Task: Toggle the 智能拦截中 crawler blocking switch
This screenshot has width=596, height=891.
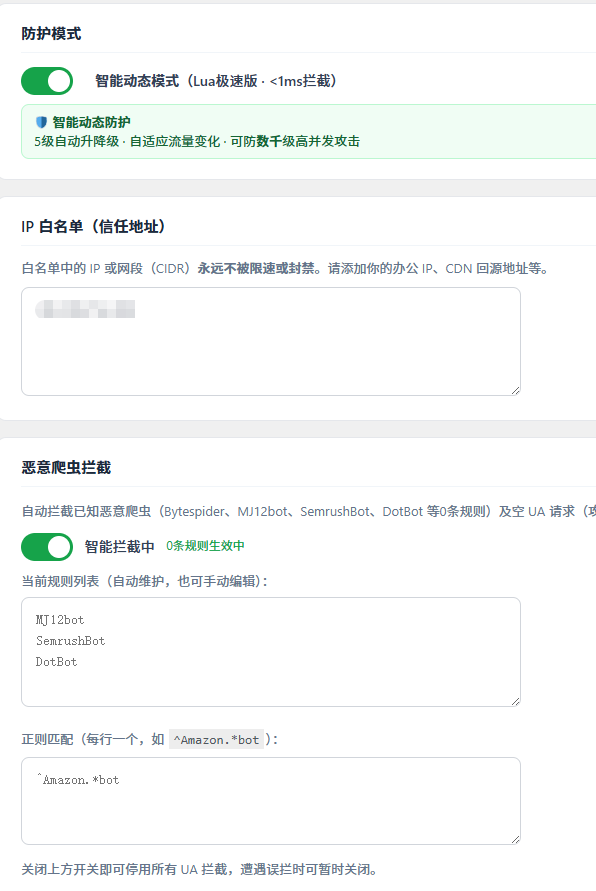Action: coord(47,547)
